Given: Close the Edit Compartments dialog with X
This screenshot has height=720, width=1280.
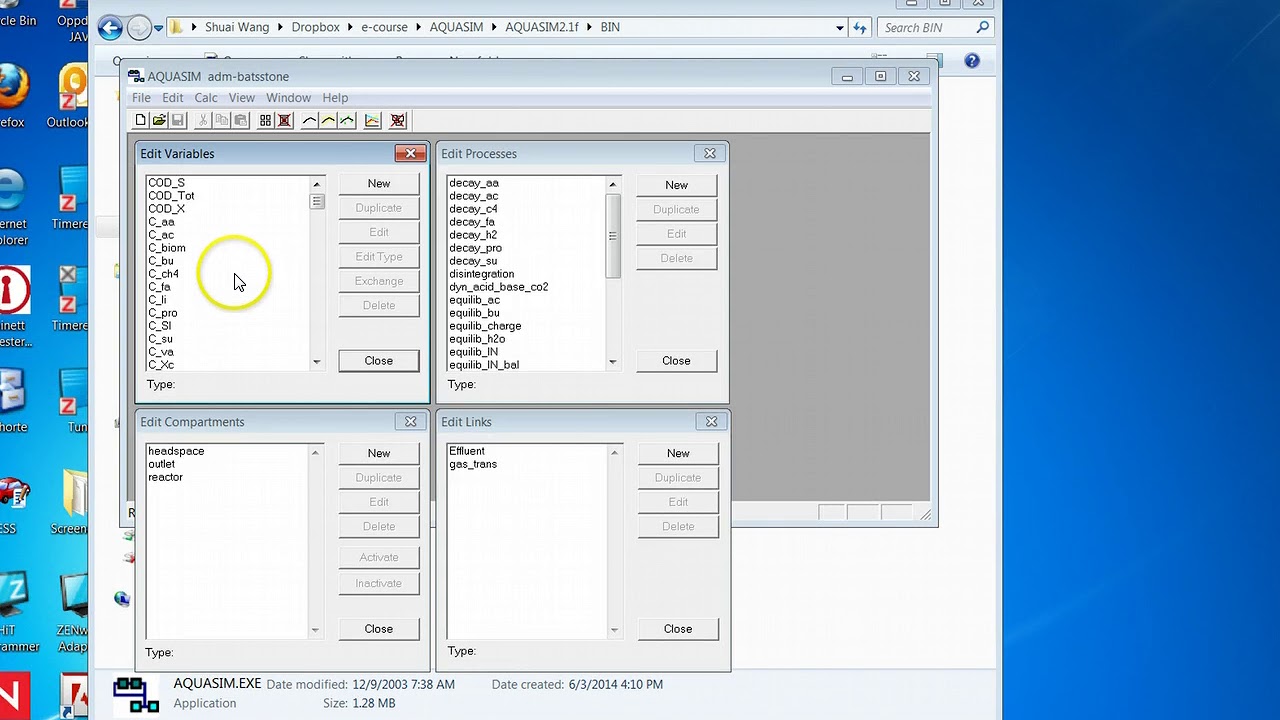Looking at the screenshot, I should [x=410, y=421].
